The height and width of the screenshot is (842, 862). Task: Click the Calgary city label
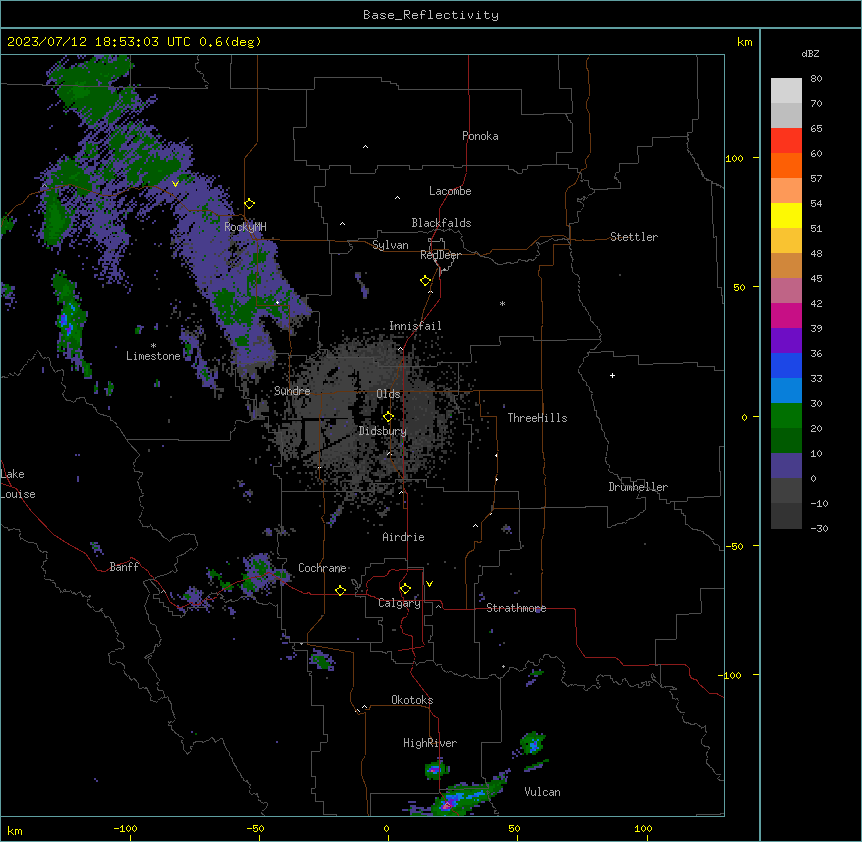pyautogui.click(x=399, y=603)
